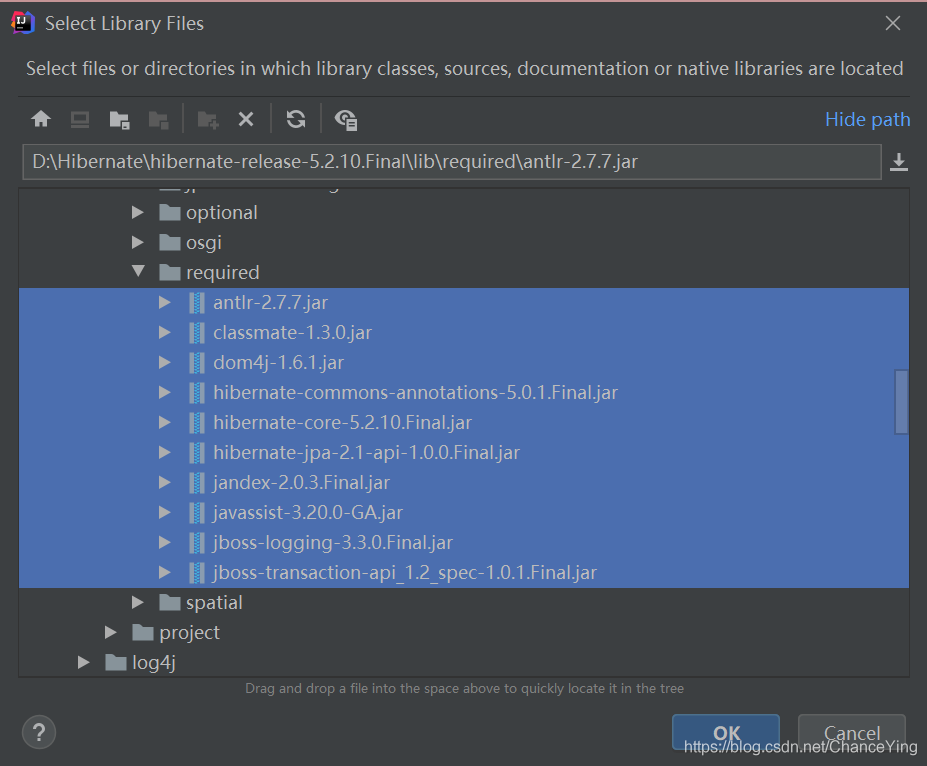Click the antlr-2.7.7.jar archive icon
This screenshot has height=766, width=927.
(197, 303)
